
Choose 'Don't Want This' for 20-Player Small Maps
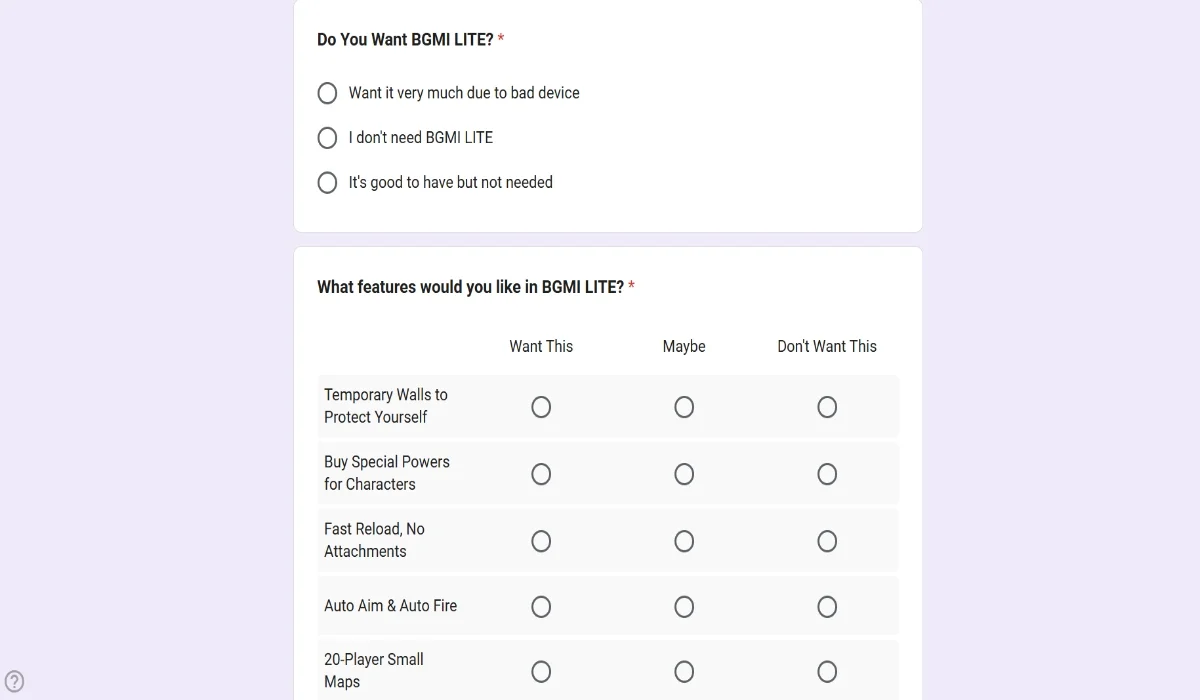(x=827, y=672)
